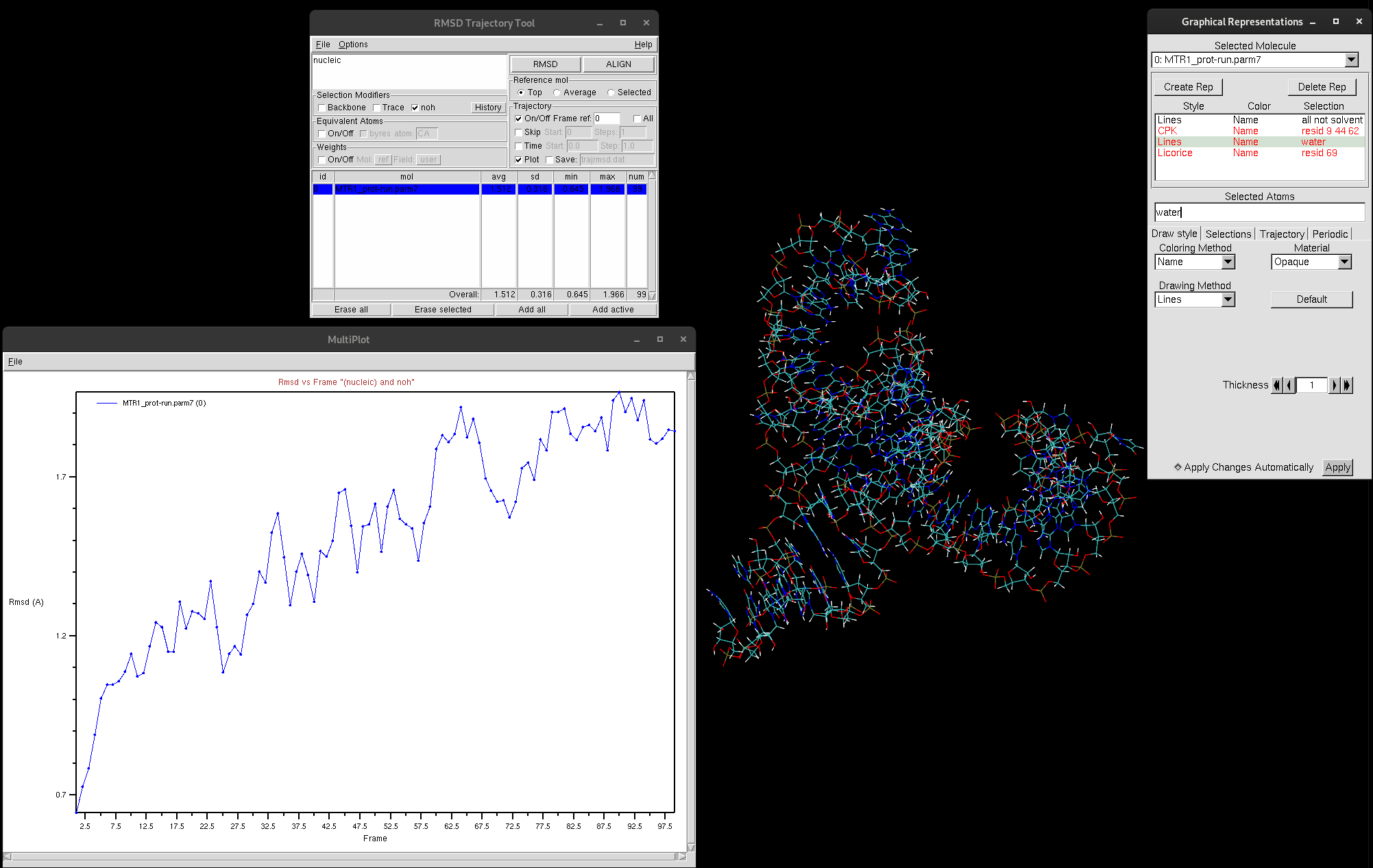Open the Options menu in RMSD Trajectory Tool

point(353,44)
